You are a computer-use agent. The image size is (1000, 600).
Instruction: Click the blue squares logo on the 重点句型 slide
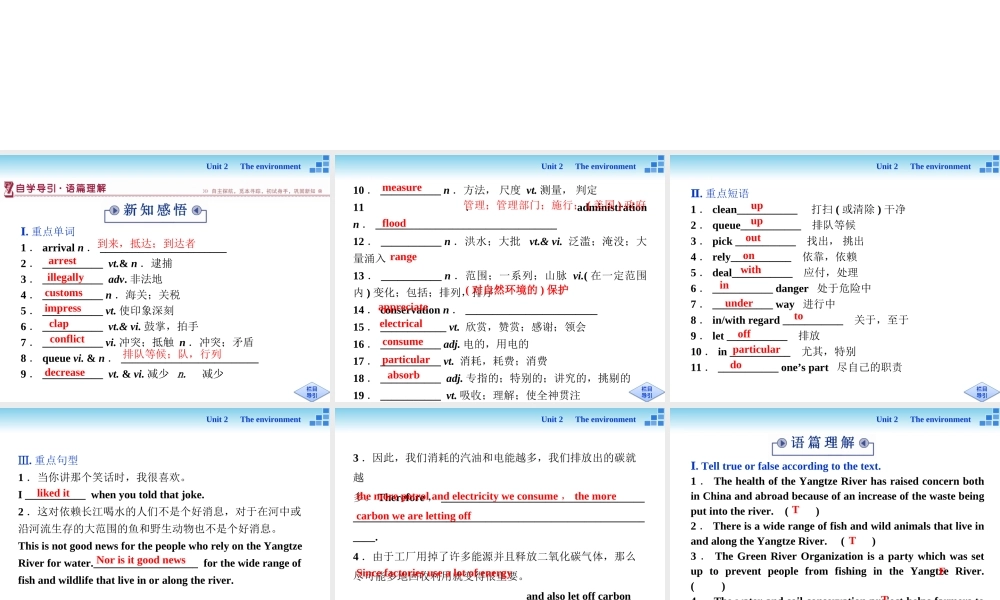point(319,418)
